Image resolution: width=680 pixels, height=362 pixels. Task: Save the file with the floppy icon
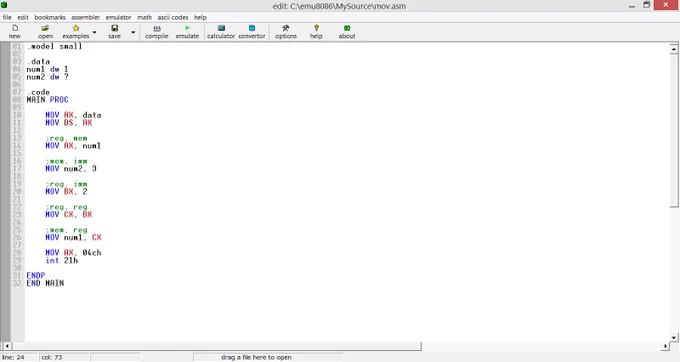114,32
